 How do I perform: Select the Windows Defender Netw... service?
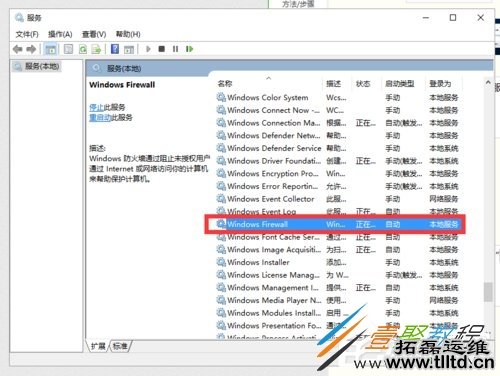[338, 135]
